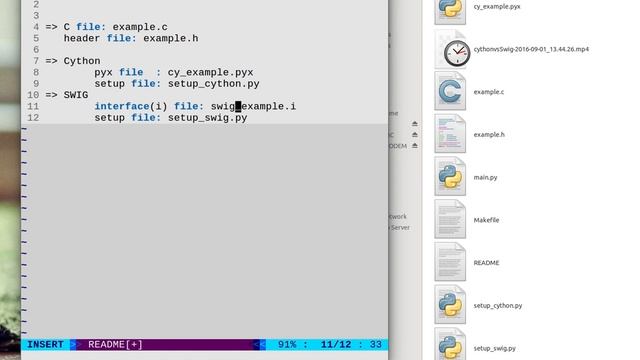Place cursor on 'setup_cython.py' in line 9
Screen dimensions: 640x360
pyautogui.click(x=213, y=84)
